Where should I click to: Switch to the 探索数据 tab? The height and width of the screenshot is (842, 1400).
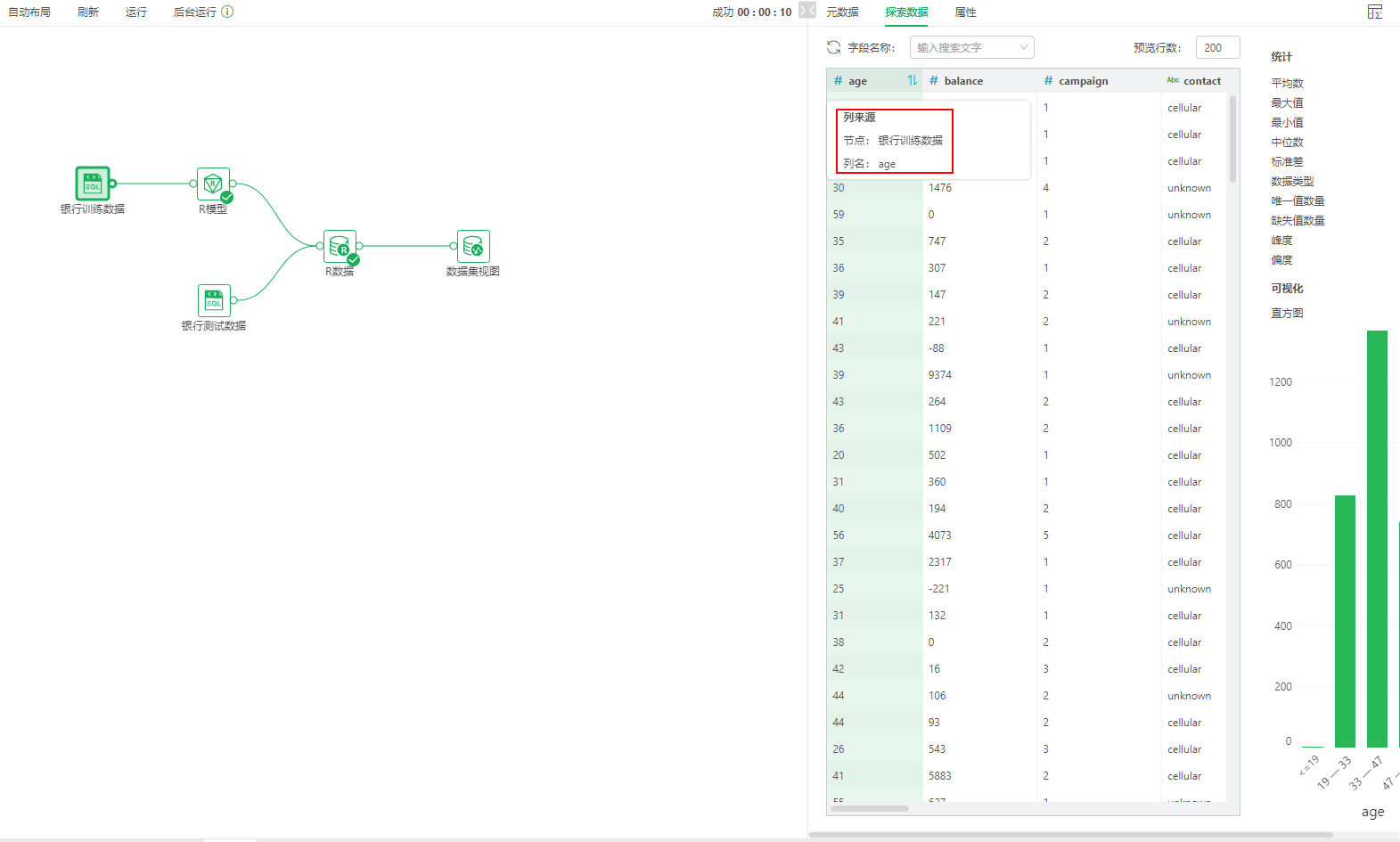[906, 12]
